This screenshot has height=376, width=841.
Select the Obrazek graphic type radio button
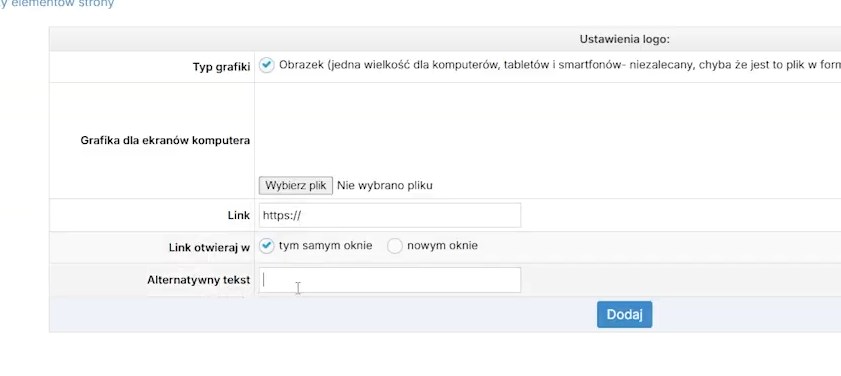[x=266, y=65]
